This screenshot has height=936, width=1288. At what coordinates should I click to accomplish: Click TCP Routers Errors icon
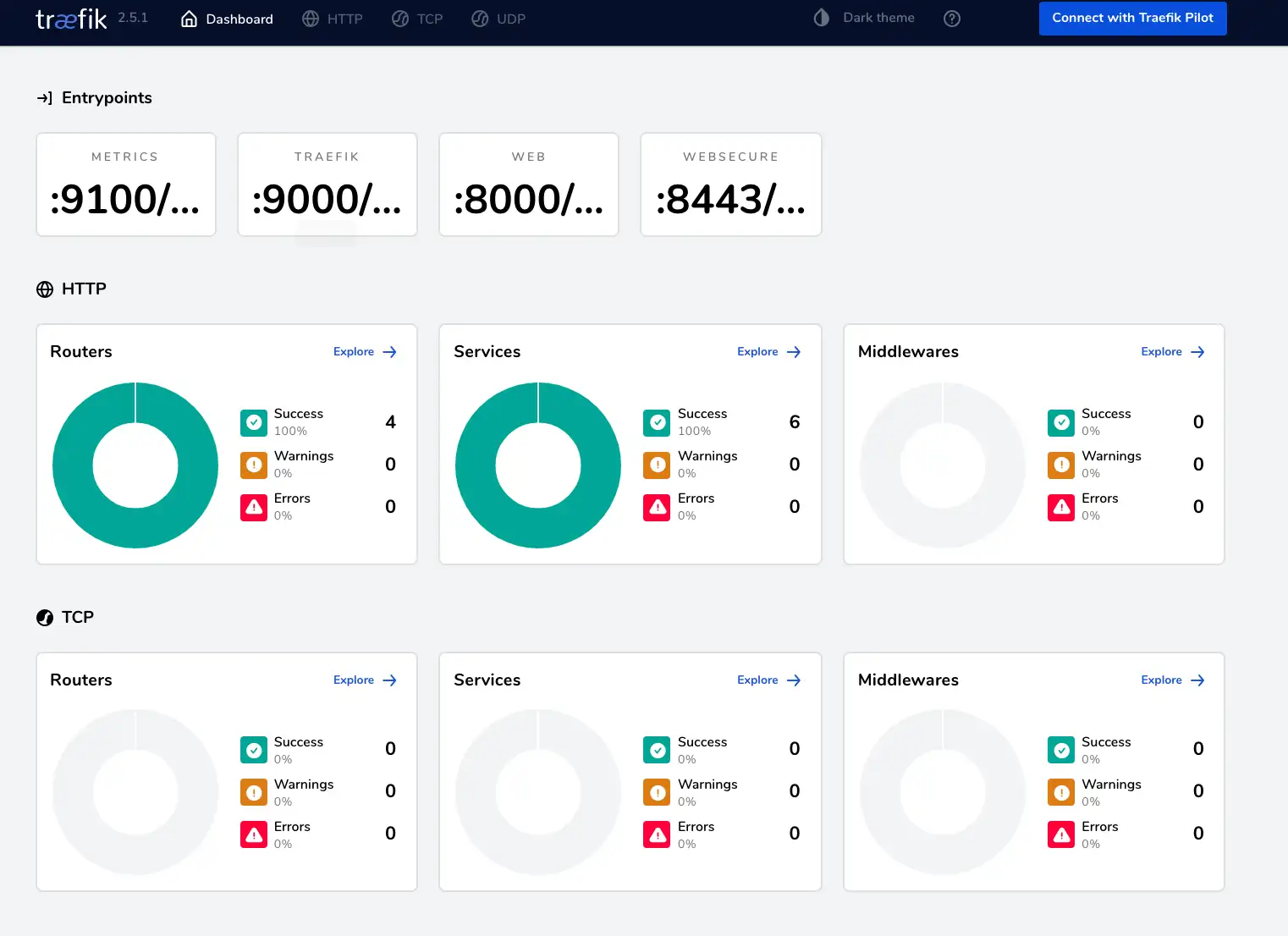(254, 834)
